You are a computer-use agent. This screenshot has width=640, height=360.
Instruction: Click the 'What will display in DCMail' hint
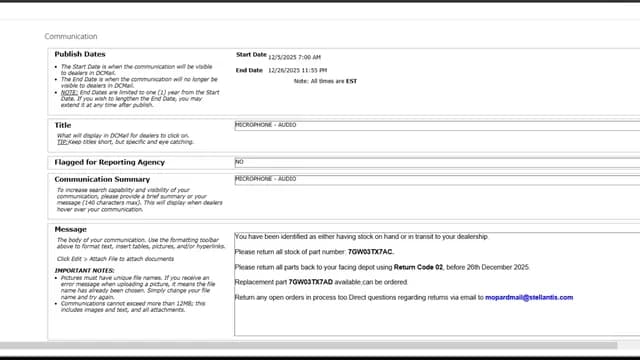click(122, 136)
